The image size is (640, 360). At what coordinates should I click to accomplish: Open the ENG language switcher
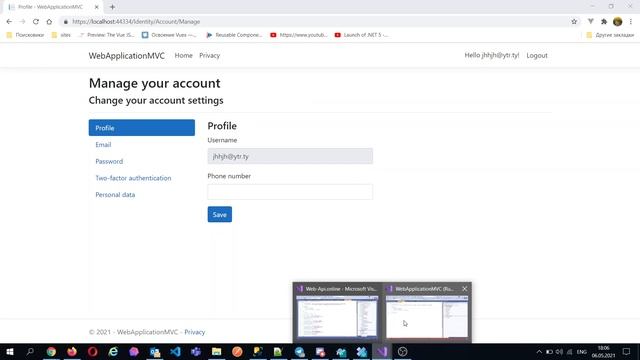(x=582, y=351)
